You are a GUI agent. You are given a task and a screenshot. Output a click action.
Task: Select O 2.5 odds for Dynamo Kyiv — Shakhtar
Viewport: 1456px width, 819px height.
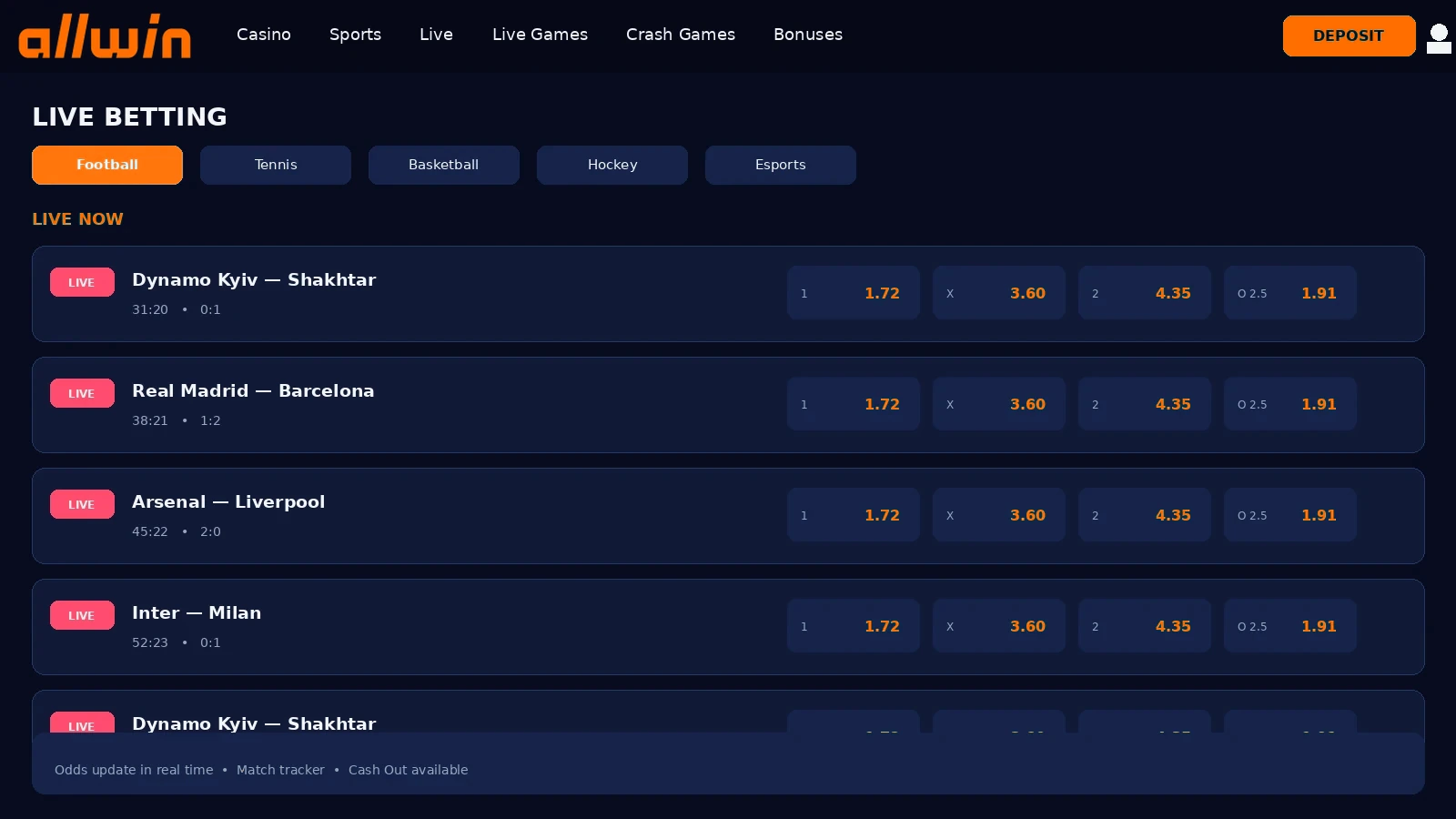coord(1290,293)
